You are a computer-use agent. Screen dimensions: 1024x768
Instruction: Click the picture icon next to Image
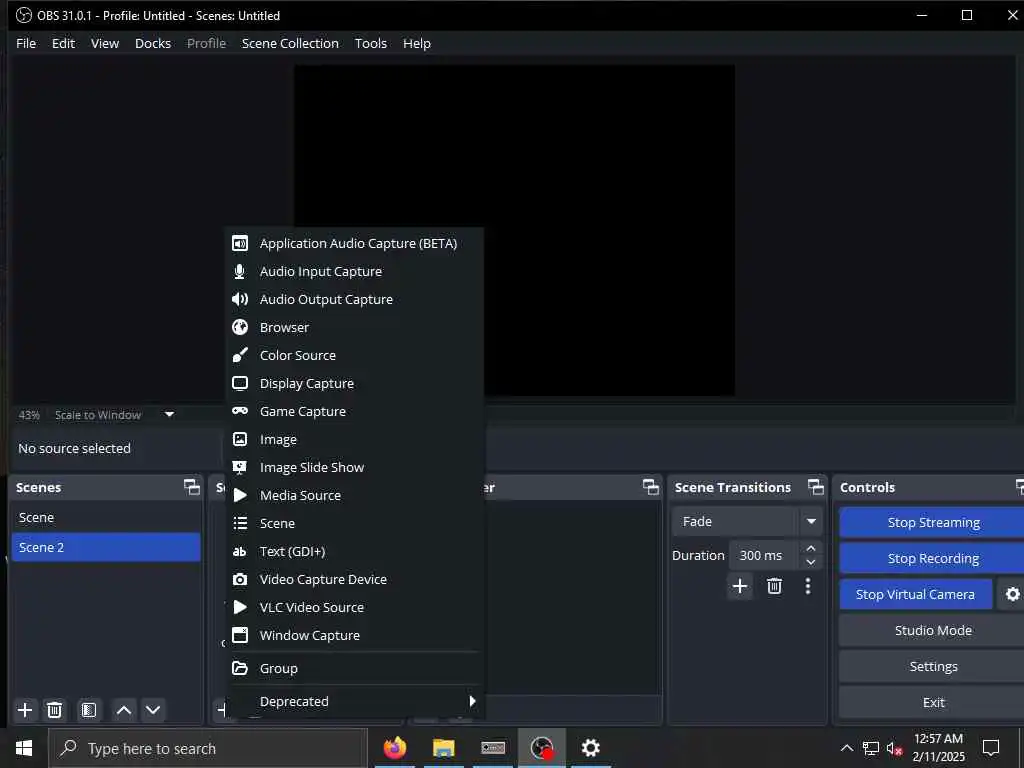pyautogui.click(x=240, y=439)
